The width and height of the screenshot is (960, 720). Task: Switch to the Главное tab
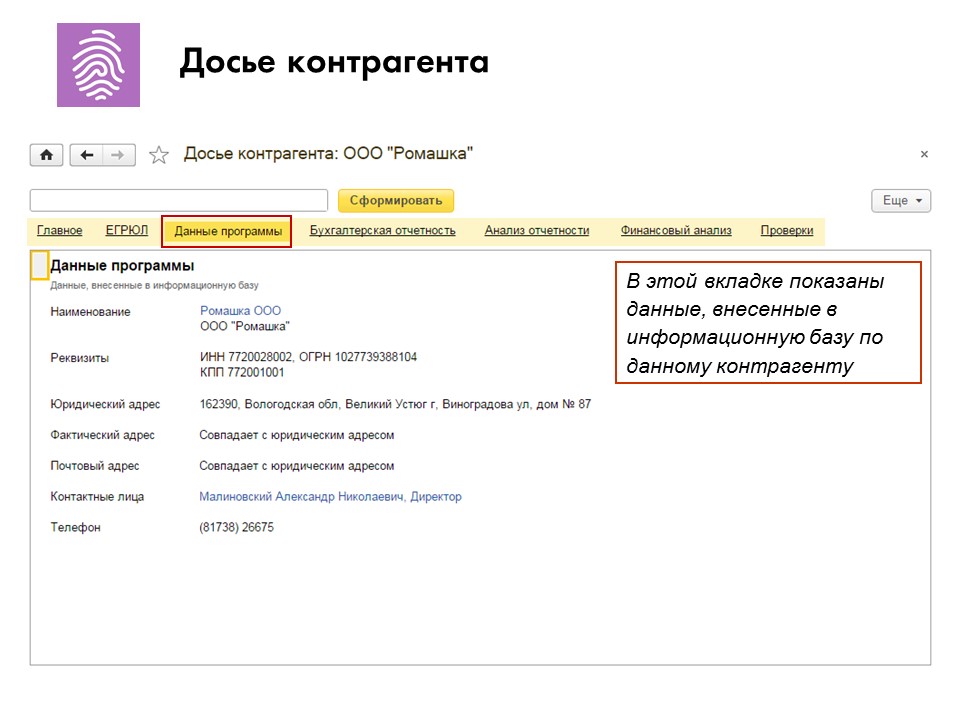59,230
